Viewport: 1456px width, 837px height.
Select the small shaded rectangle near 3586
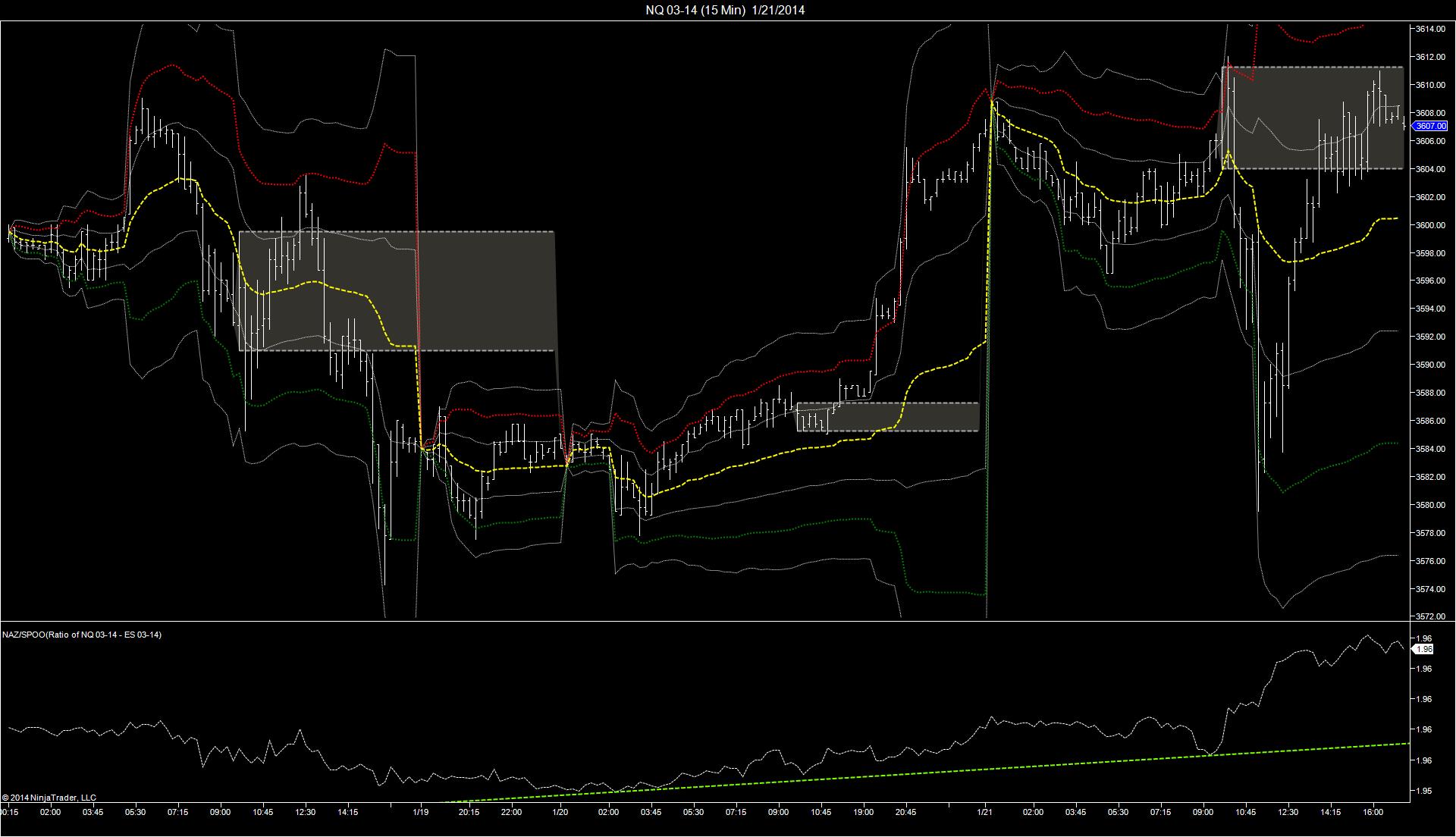[888, 417]
